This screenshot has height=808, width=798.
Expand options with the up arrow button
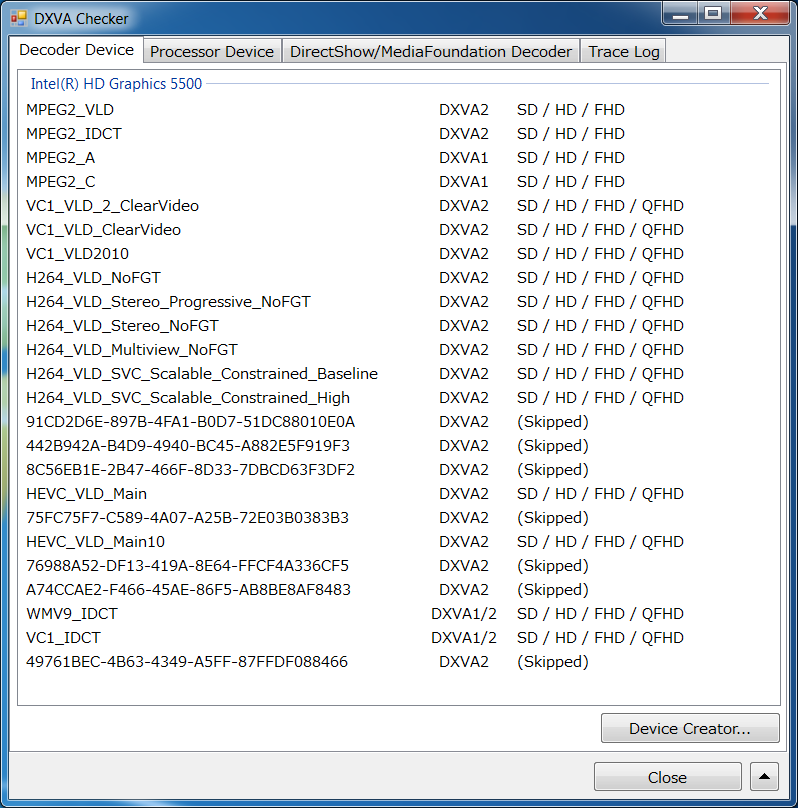pyautogui.click(x=765, y=777)
